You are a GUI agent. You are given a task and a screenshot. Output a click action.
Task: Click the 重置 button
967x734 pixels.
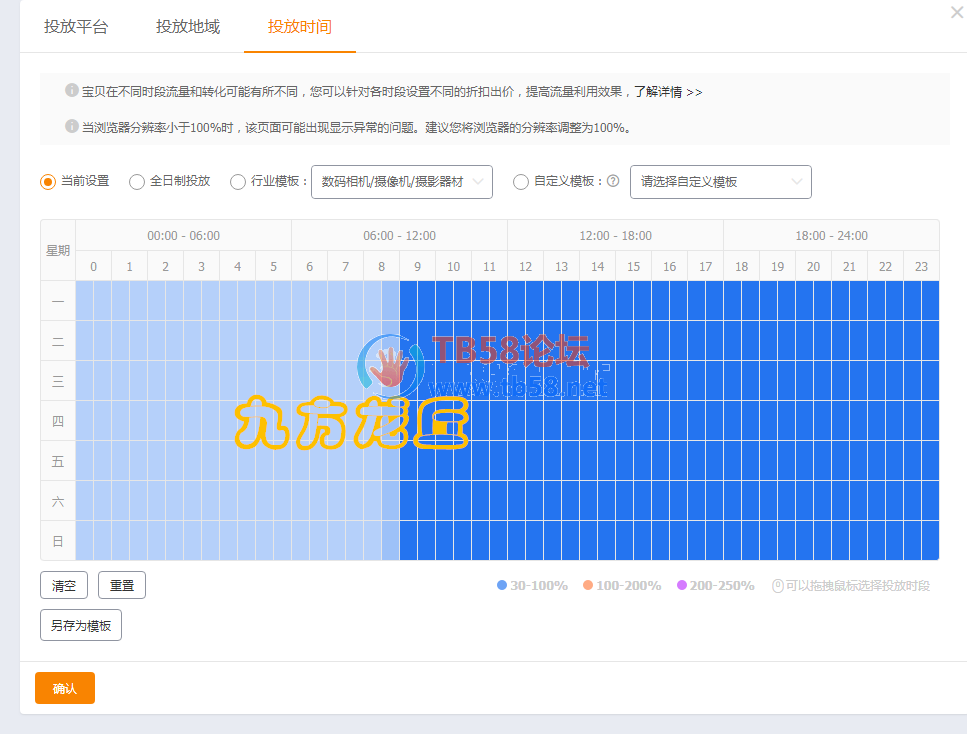click(x=122, y=585)
